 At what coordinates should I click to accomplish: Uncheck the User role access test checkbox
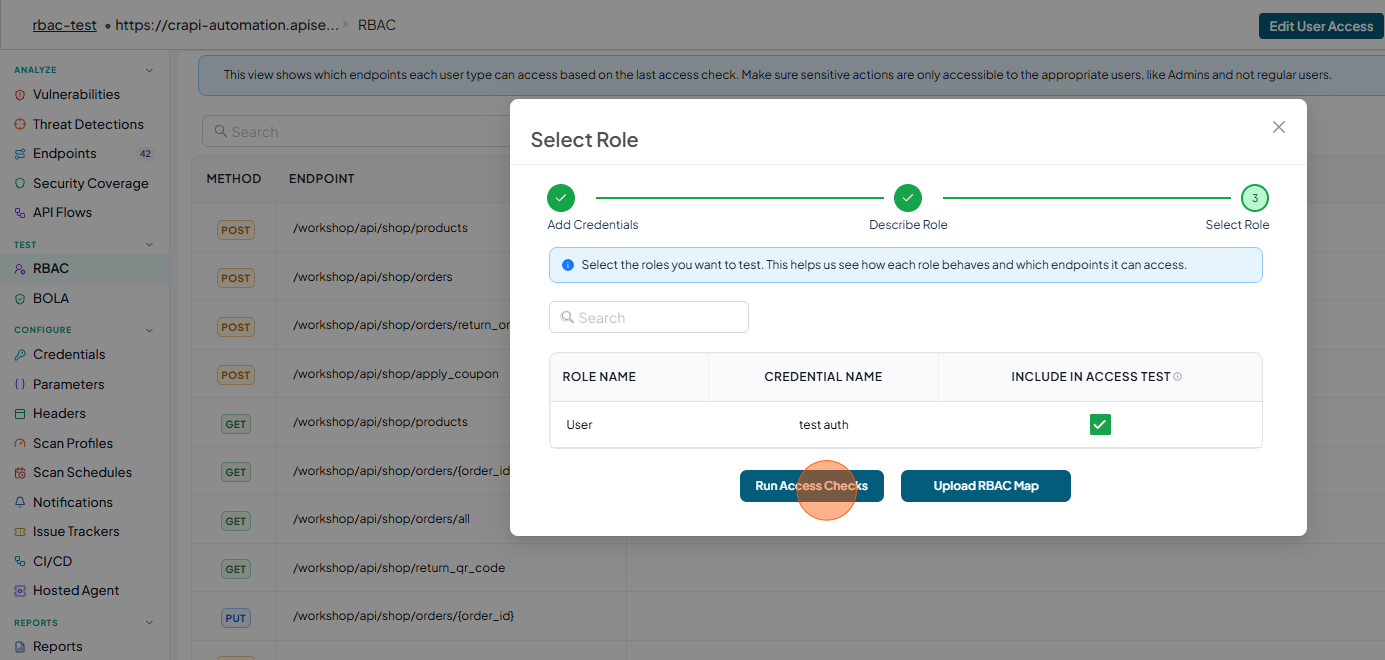(x=1100, y=425)
